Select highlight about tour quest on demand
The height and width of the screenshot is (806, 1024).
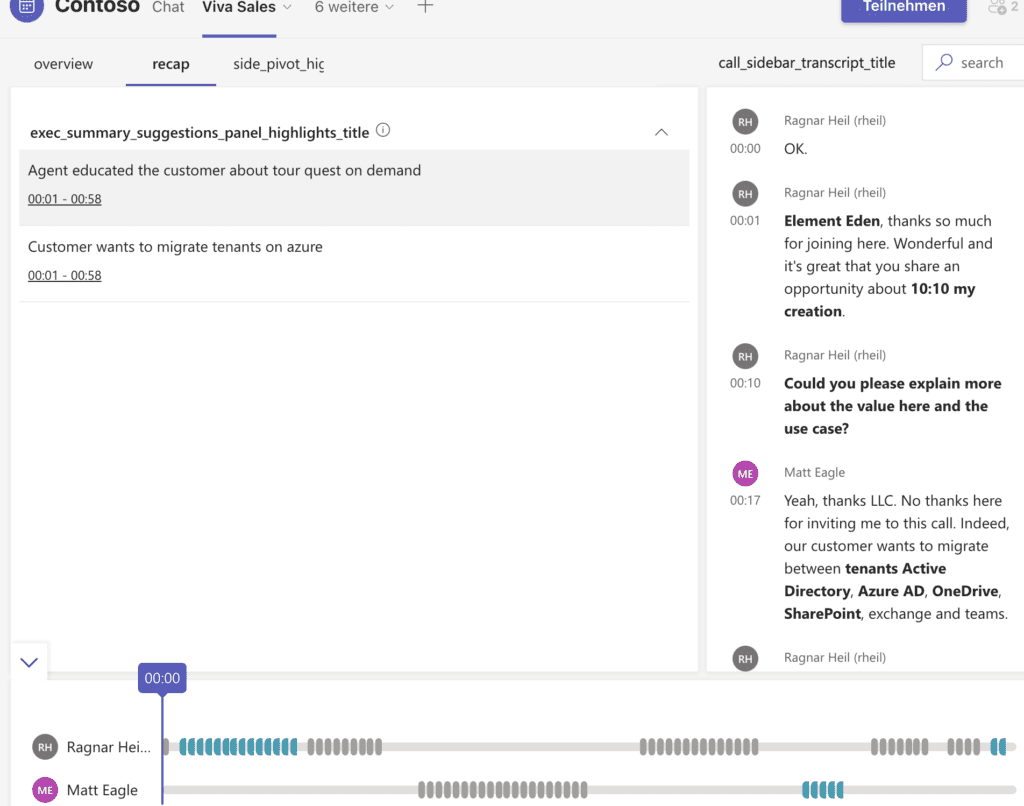354,187
